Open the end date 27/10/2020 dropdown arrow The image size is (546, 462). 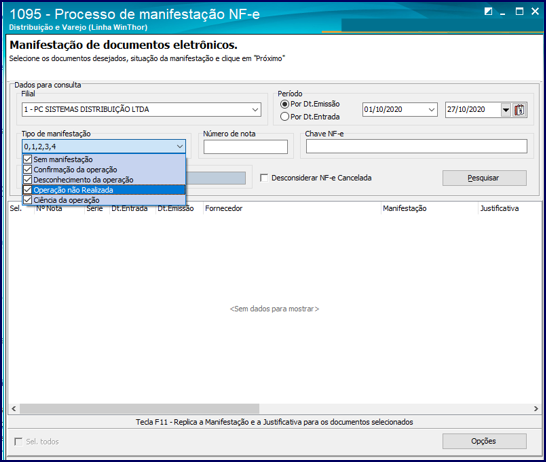(x=506, y=110)
